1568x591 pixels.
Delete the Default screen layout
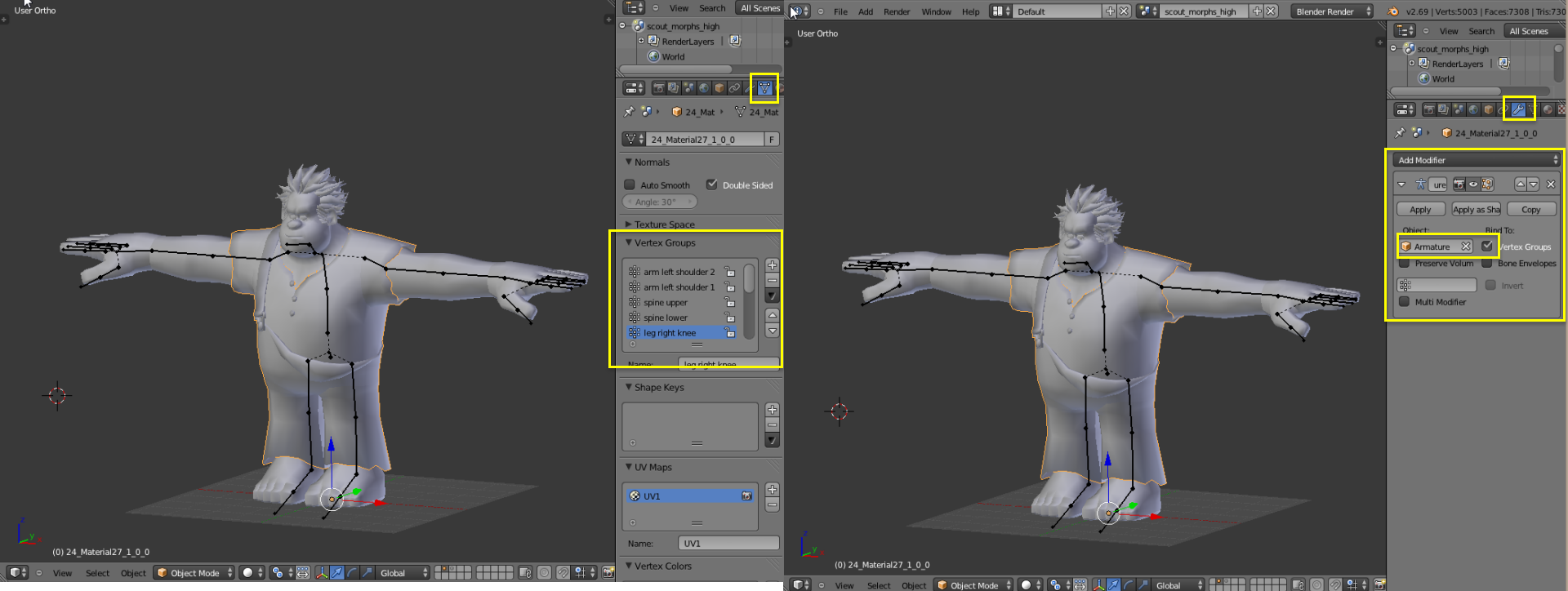(1124, 11)
